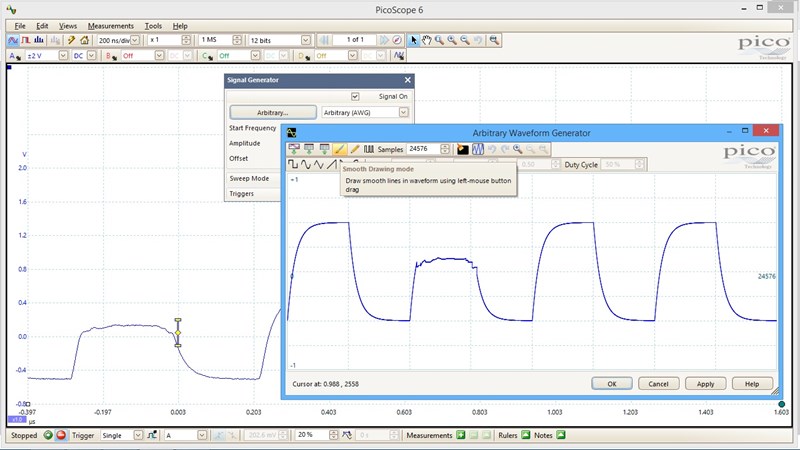Open the buffer navigator compass icon
This screenshot has height=450, width=800.
pyautogui.click(x=397, y=40)
